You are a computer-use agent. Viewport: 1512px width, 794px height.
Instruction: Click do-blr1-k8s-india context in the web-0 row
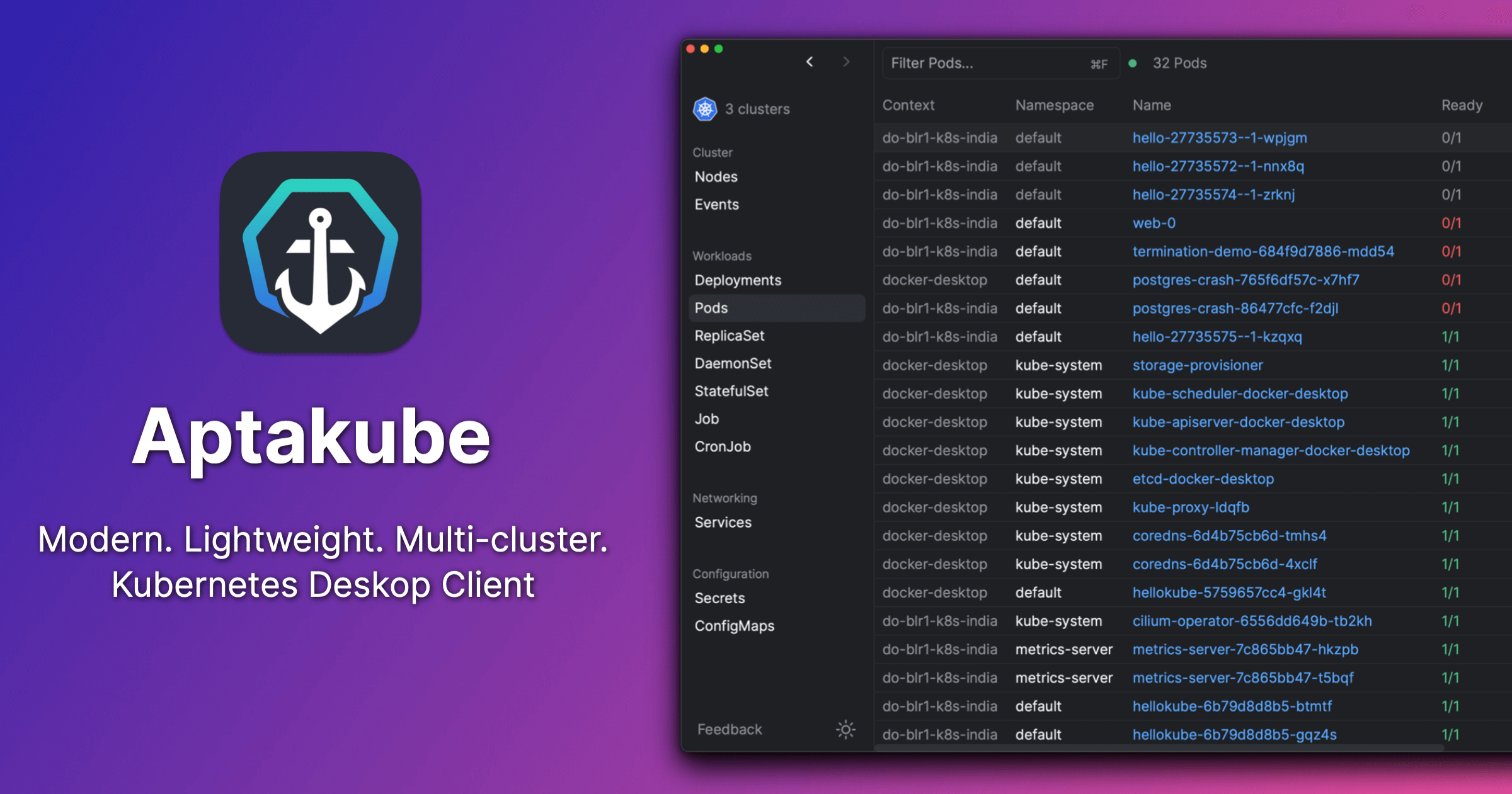[x=939, y=223]
